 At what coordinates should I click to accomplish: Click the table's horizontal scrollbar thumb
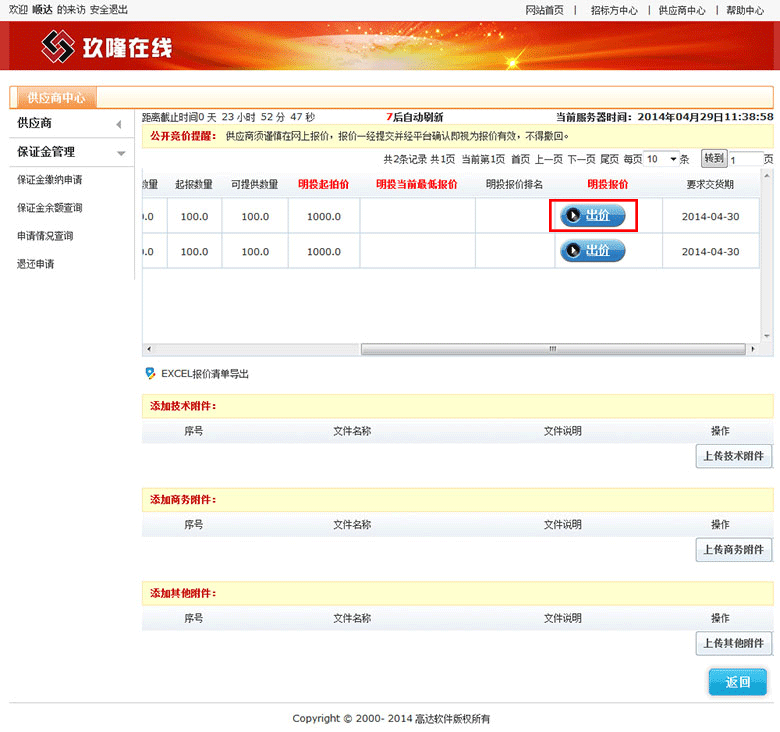point(550,350)
